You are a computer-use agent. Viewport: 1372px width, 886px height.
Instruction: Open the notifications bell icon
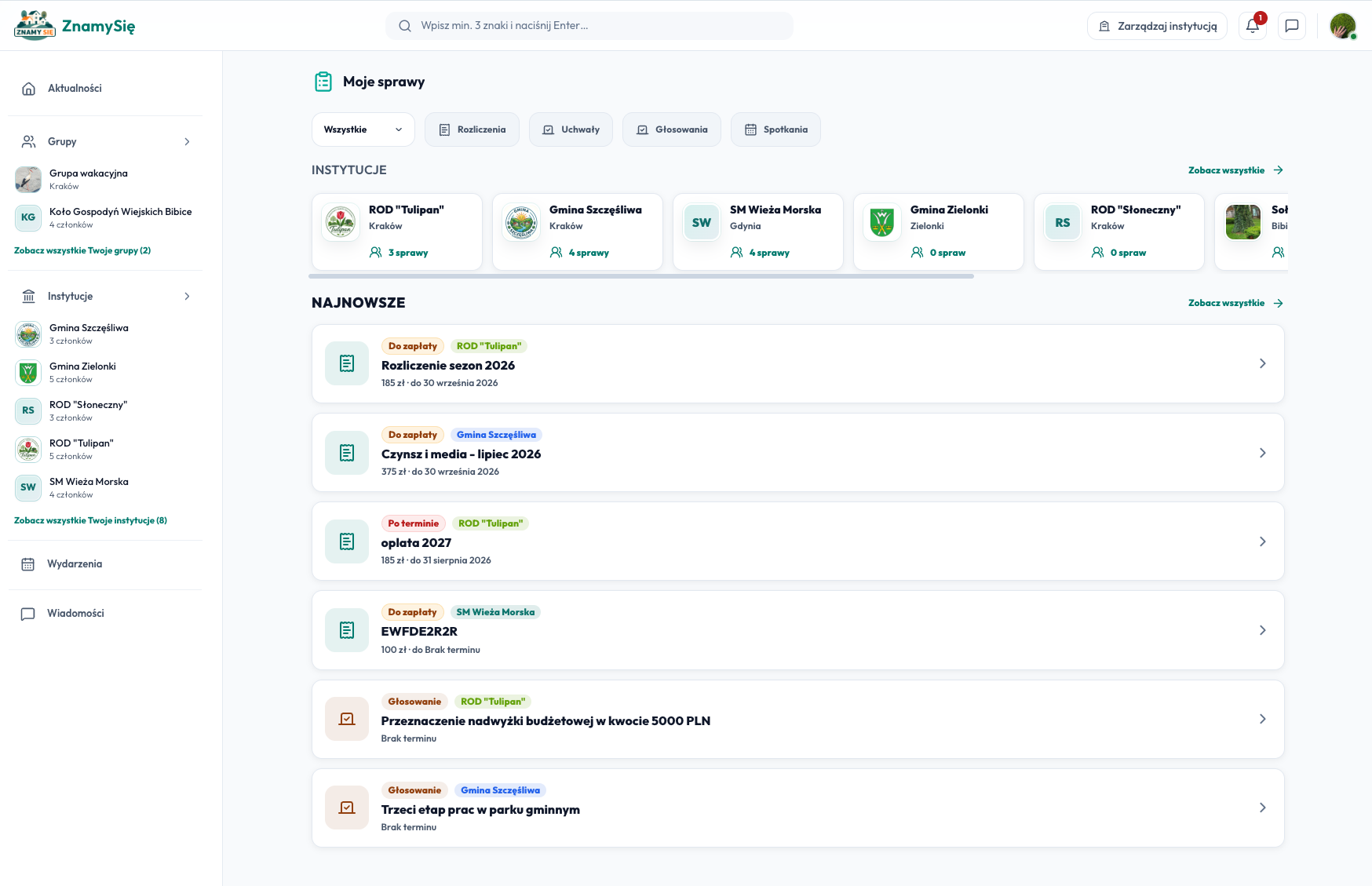[1252, 26]
